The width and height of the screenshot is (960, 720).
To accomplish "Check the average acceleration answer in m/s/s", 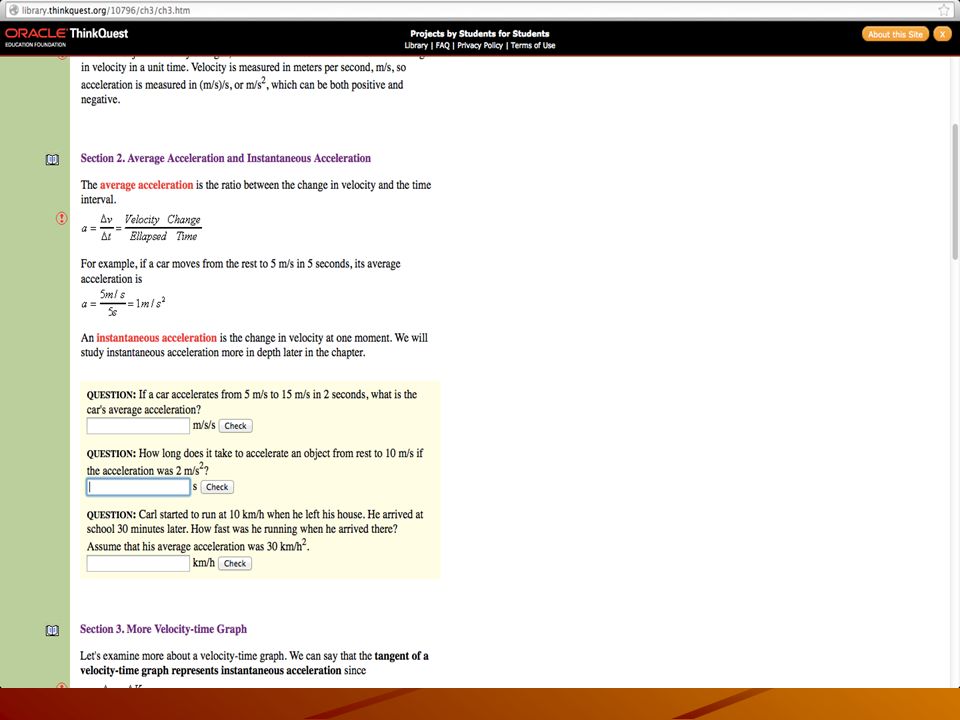I will (x=235, y=426).
